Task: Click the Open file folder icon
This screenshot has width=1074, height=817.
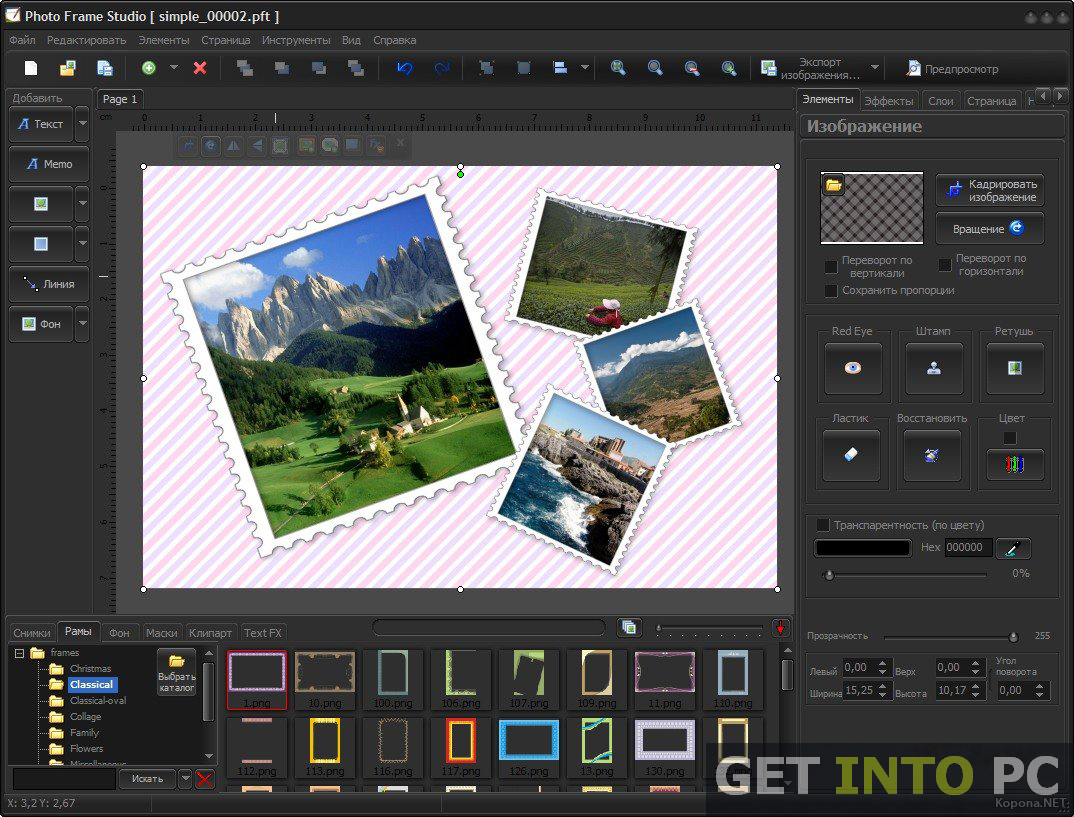Action: click(67, 68)
